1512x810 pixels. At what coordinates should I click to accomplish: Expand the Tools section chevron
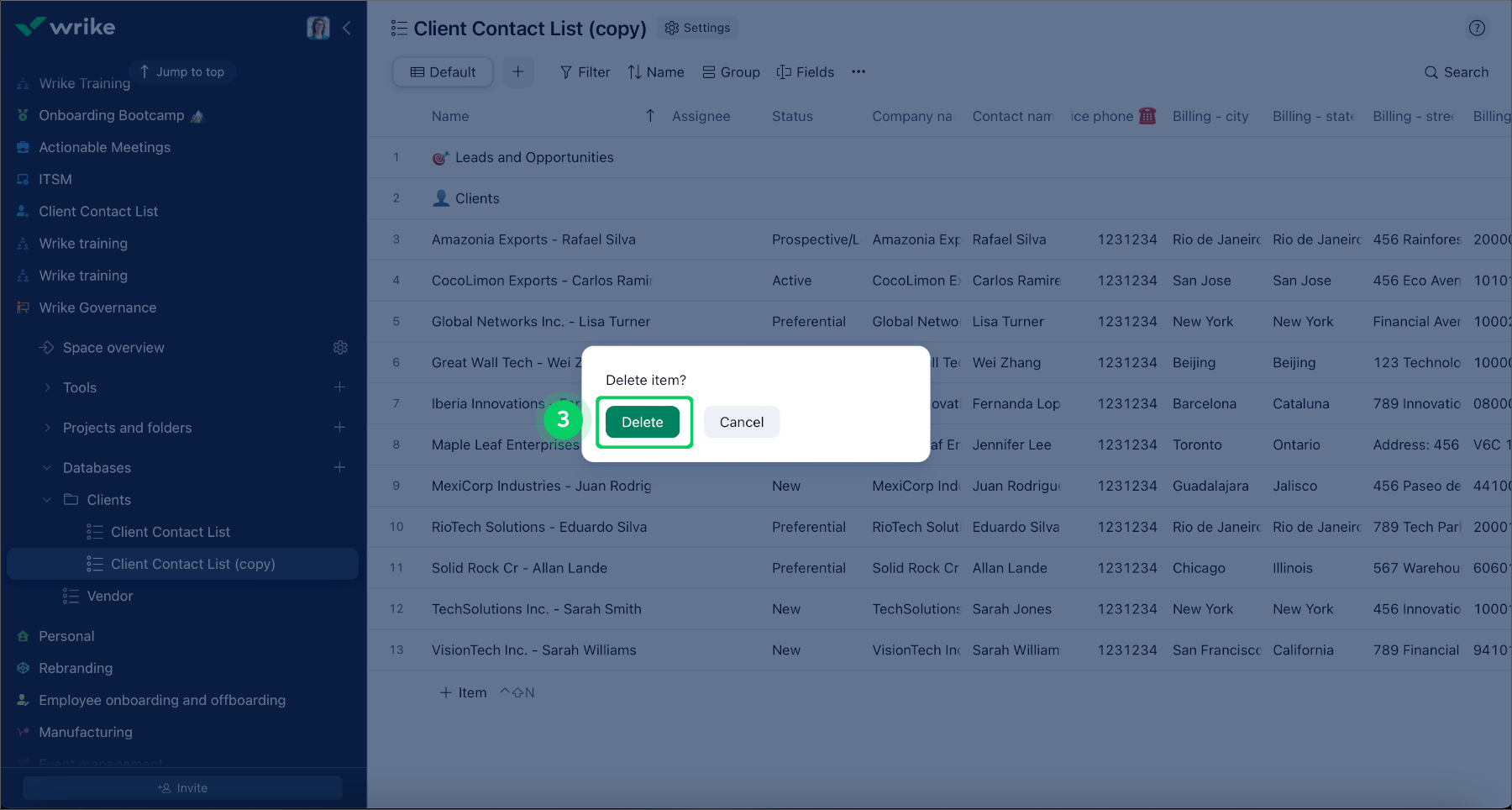pyautogui.click(x=48, y=387)
